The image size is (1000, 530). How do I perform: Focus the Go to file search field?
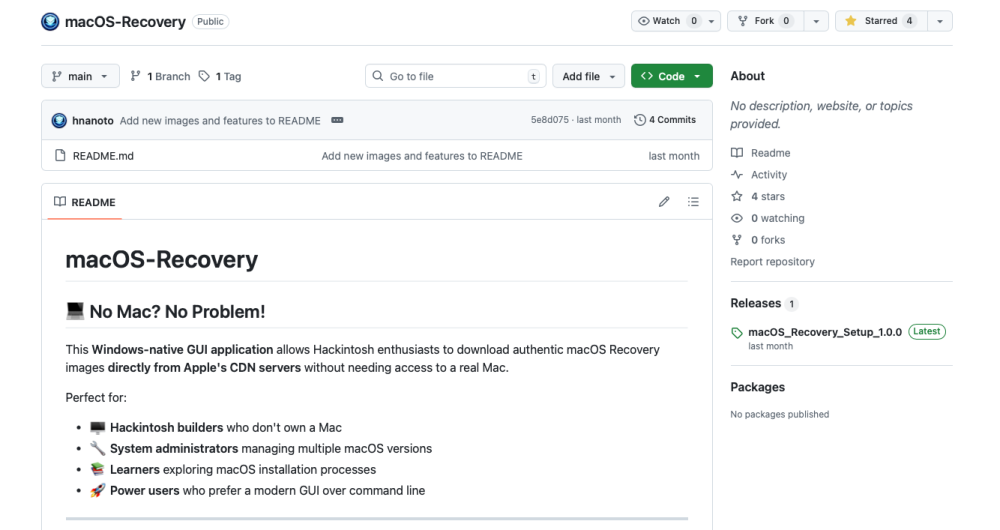pos(456,76)
